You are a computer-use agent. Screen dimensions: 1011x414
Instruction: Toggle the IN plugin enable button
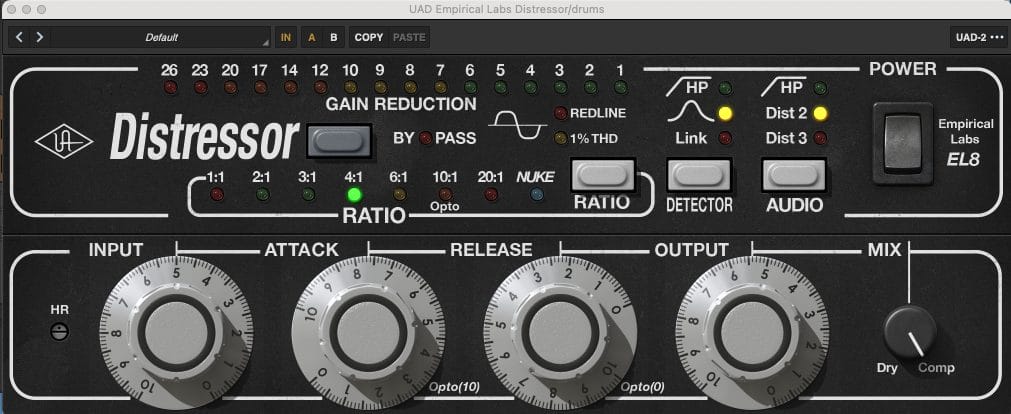pyautogui.click(x=286, y=38)
